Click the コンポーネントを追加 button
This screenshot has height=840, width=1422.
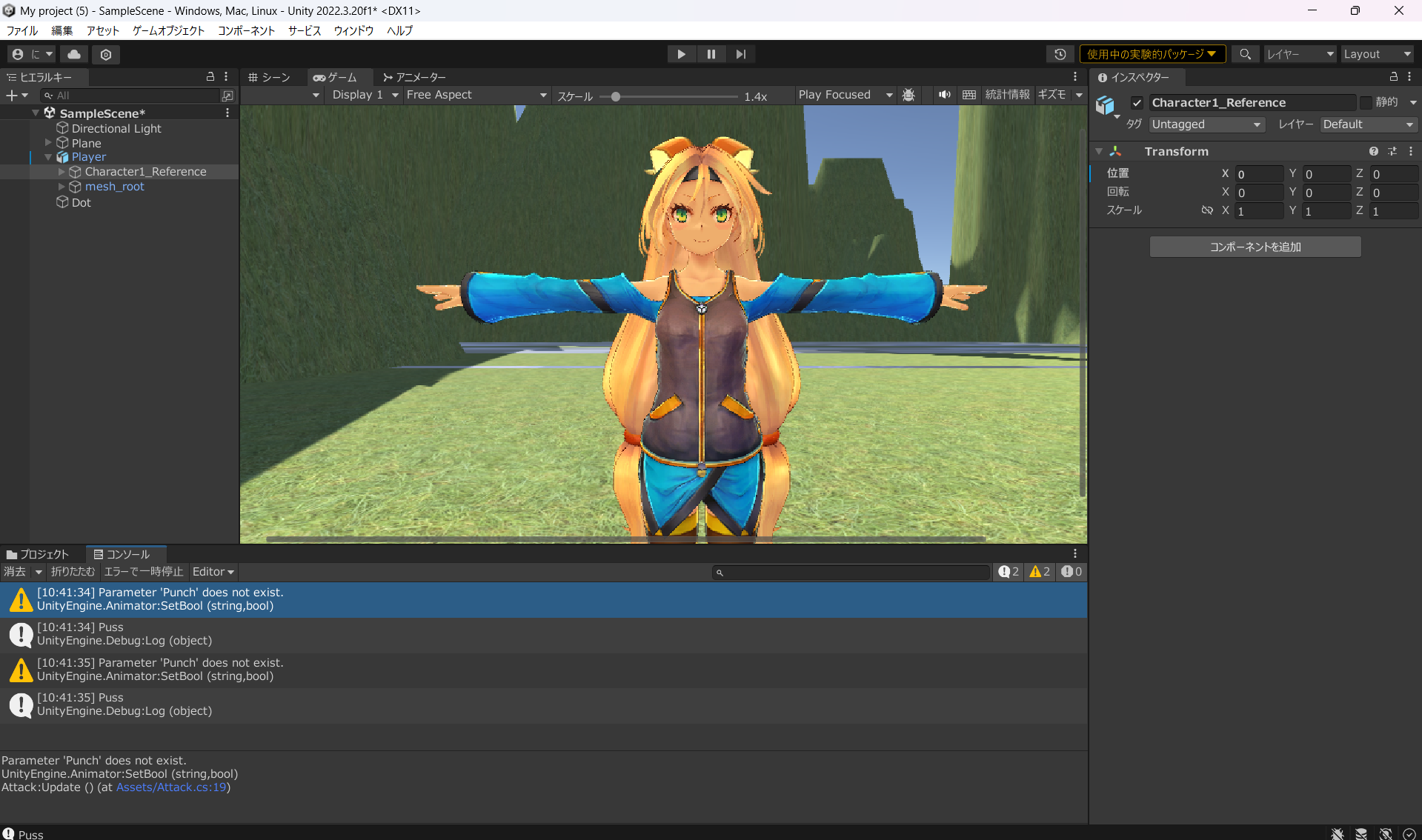tap(1254, 246)
